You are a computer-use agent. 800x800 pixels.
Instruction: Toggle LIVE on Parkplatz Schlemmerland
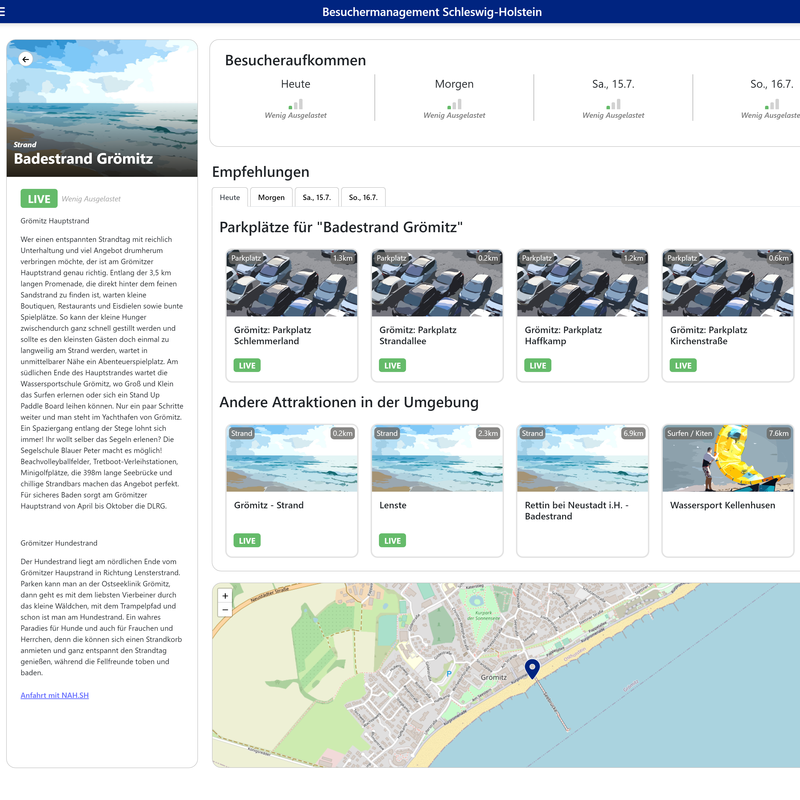pos(246,365)
